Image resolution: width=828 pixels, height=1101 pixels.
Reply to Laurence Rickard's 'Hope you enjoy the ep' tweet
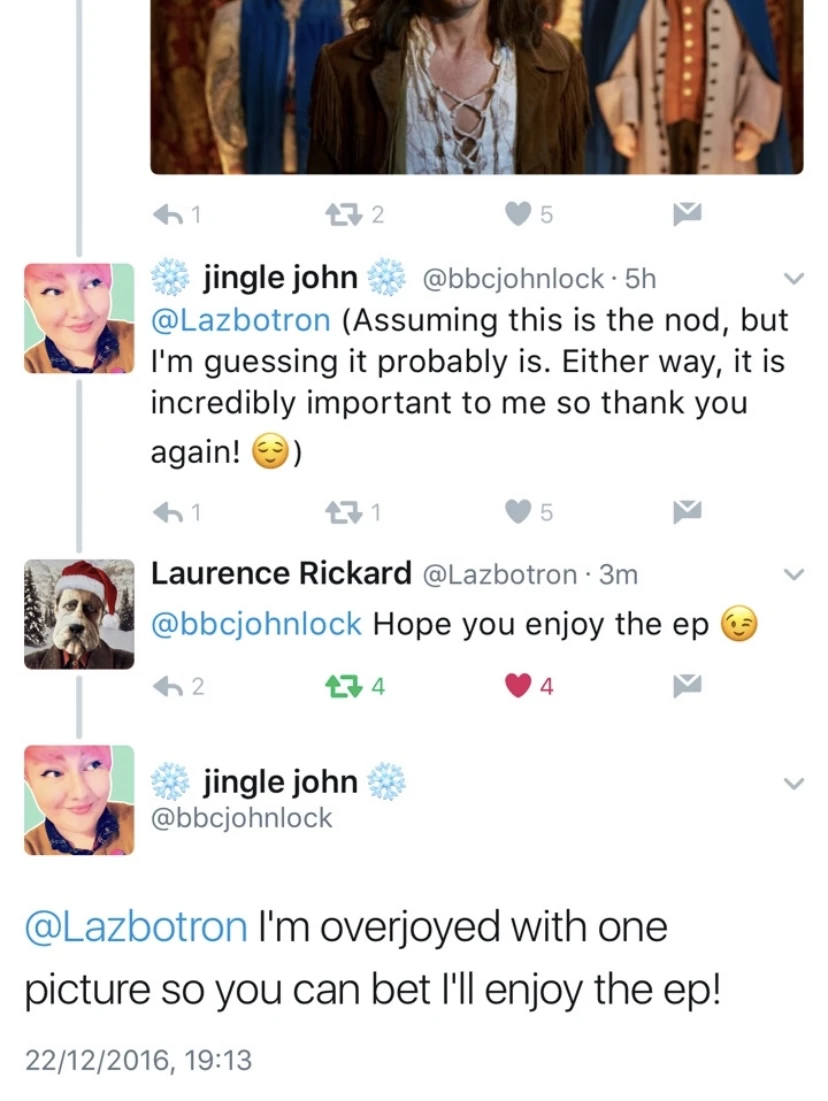pos(169,685)
